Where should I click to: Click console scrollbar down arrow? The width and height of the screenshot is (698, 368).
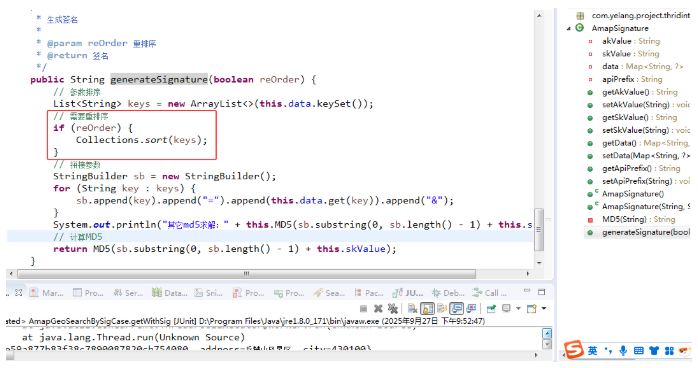[x=547, y=344]
